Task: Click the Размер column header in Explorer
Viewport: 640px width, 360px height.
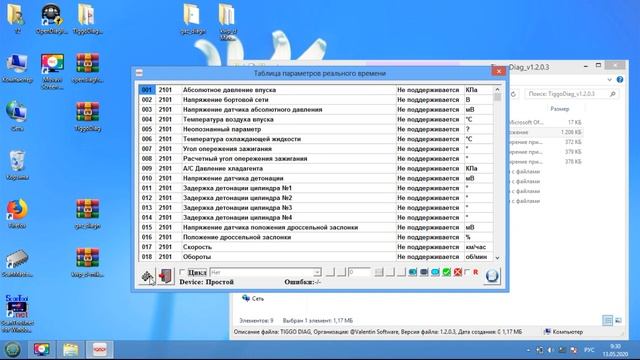Action: 559,109
